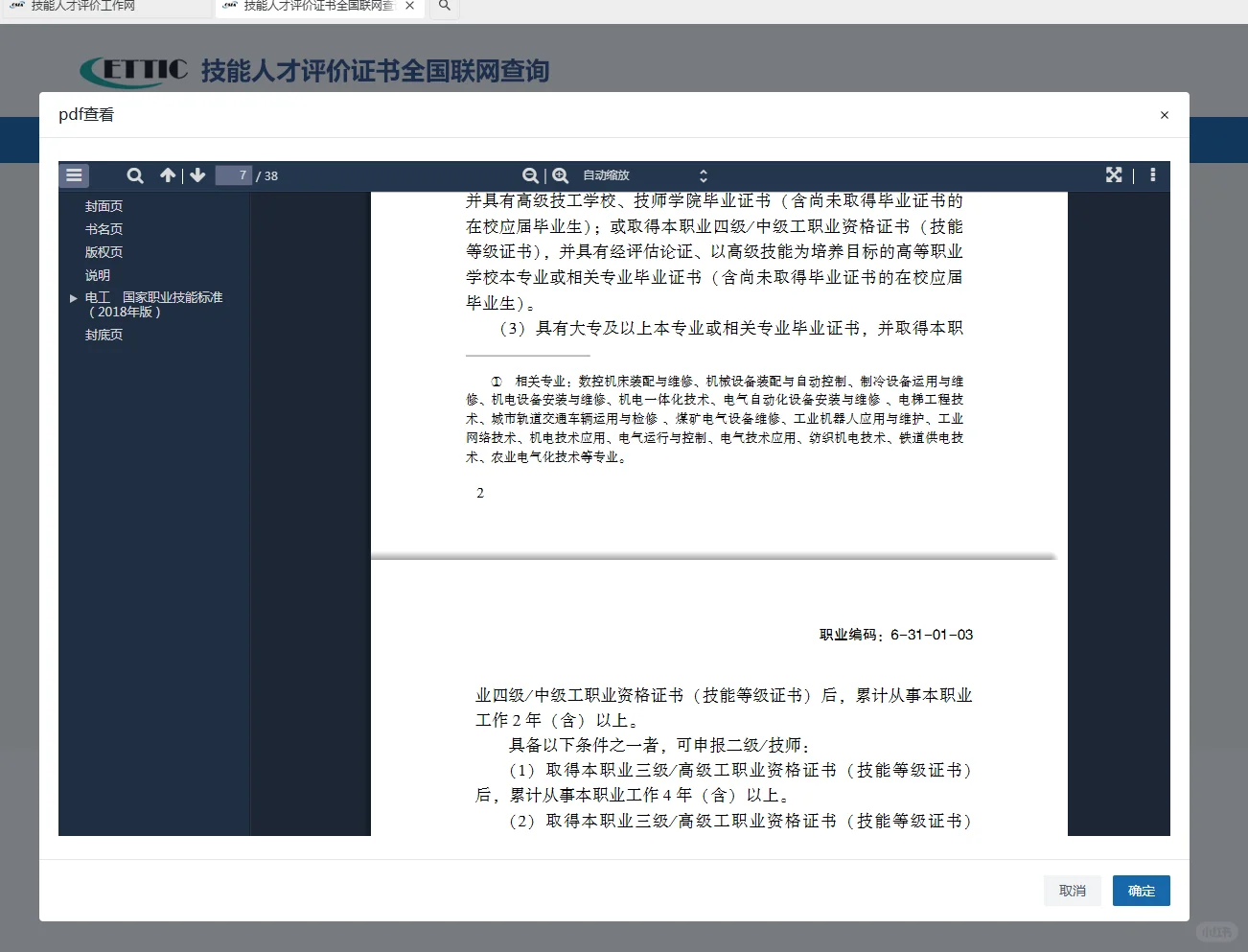The height and width of the screenshot is (952, 1248).
Task: Click the page number input showing 7
Action: (235, 175)
